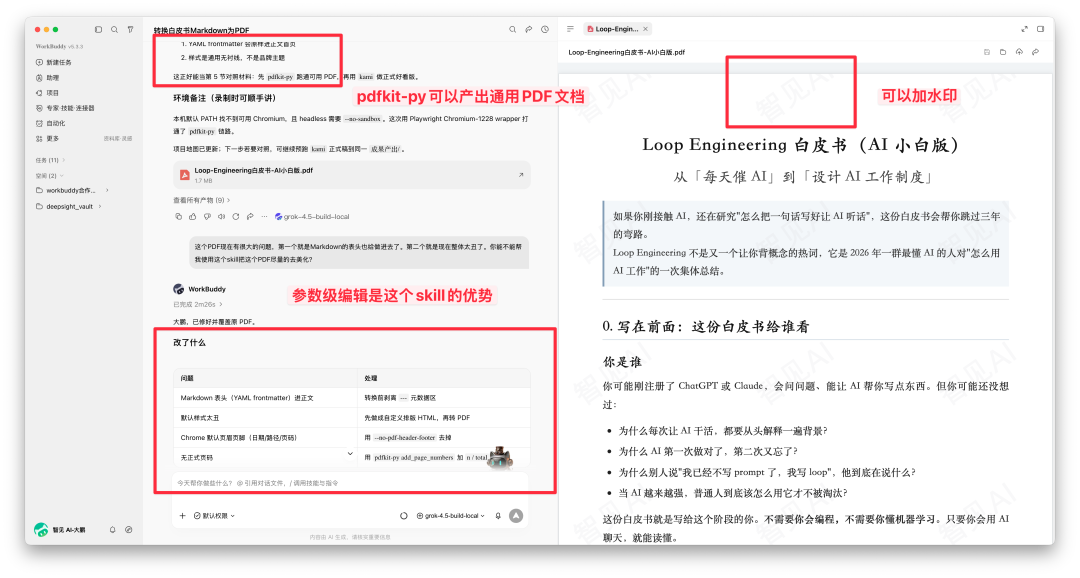Screen dimensions: 1080x578
Task: Click the open-external arrow on PDF card
Action: pyautogui.click(x=521, y=175)
